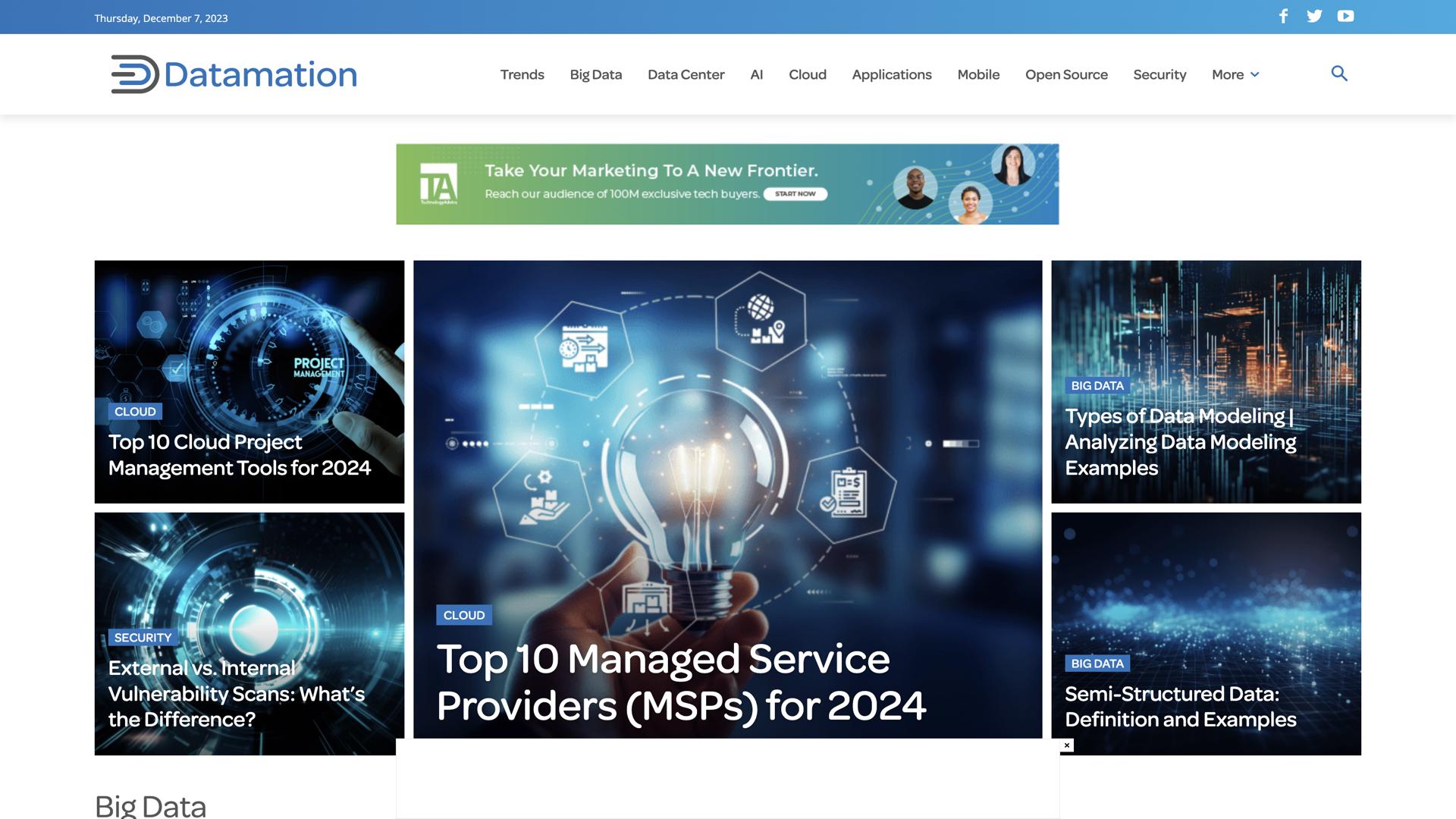Click the Datamation logo
This screenshot has height=819, width=1456.
click(234, 74)
